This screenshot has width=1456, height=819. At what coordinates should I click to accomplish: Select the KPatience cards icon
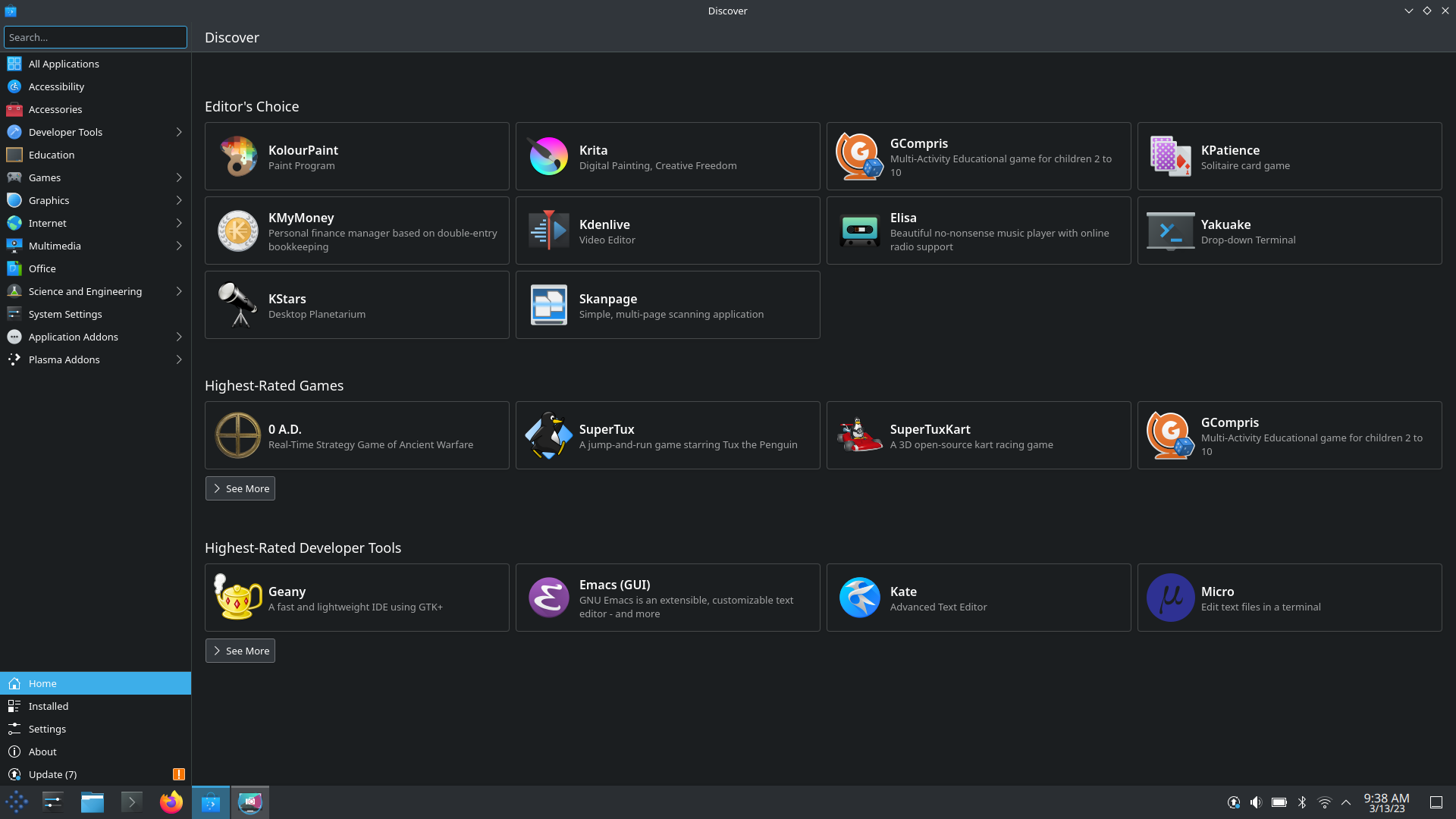click(x=1170, y=156)
